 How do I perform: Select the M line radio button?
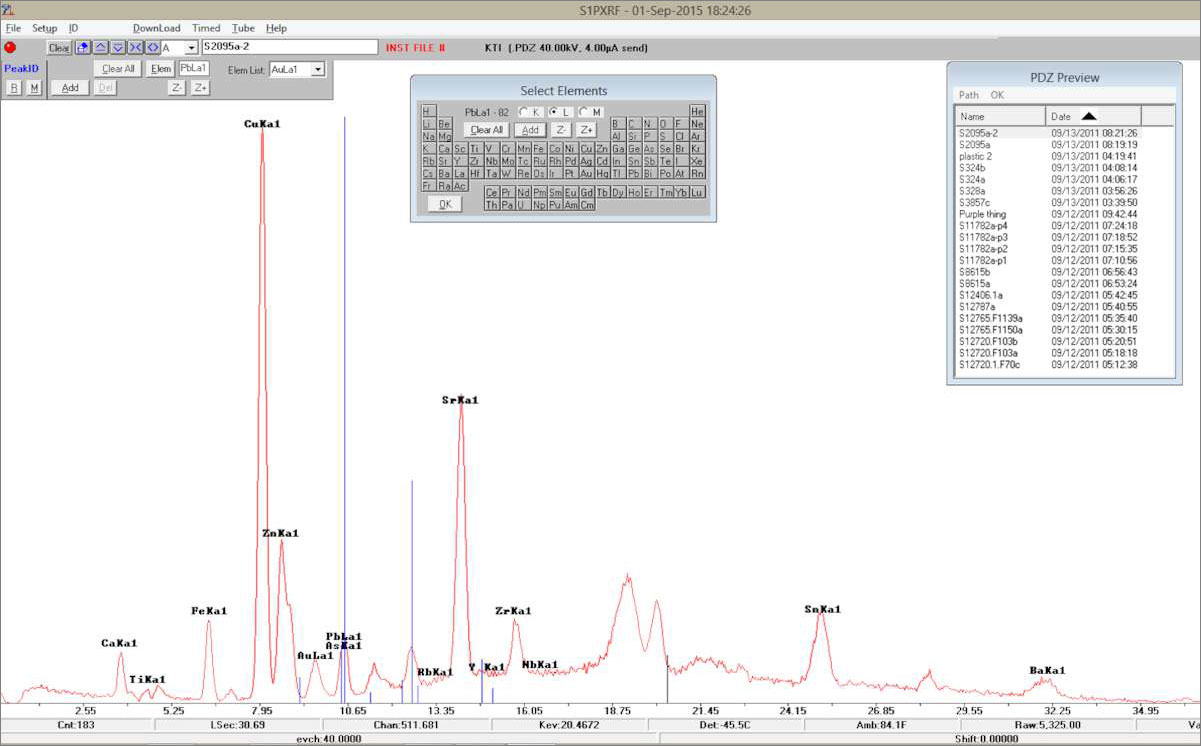[591, 112]
